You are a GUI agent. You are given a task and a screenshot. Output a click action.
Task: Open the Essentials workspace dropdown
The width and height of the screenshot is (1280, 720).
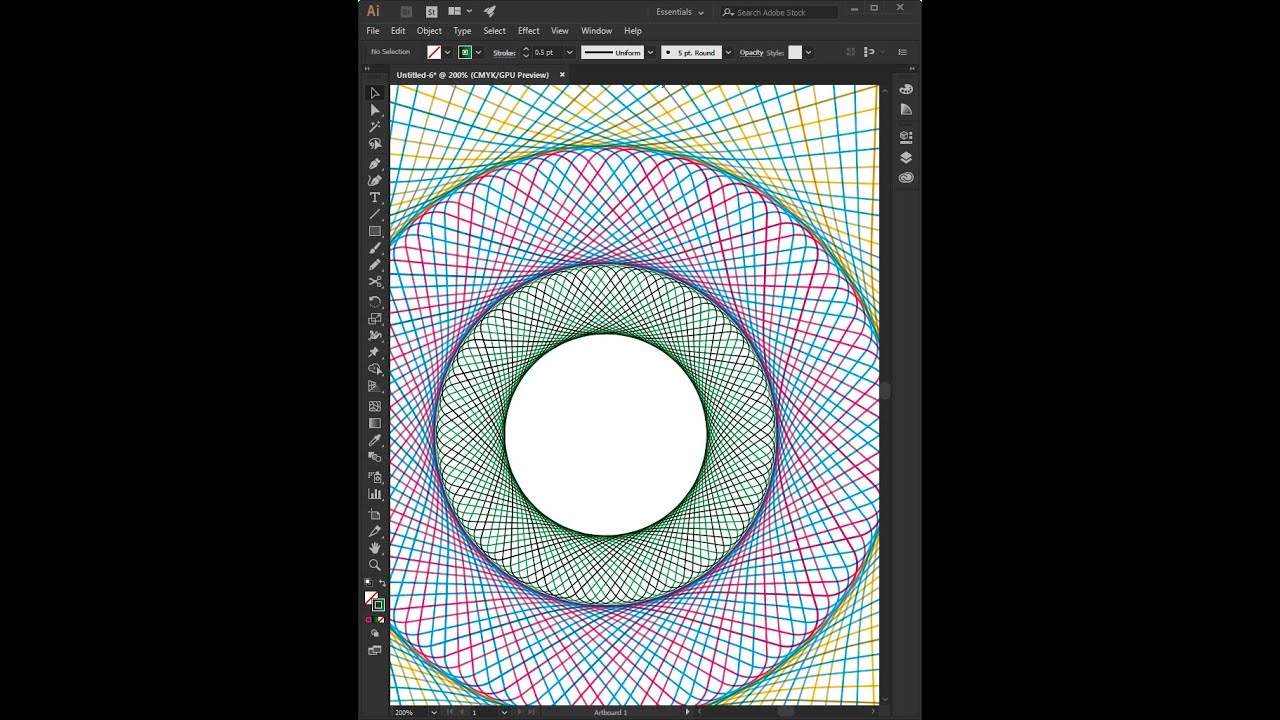pos(680,12)
